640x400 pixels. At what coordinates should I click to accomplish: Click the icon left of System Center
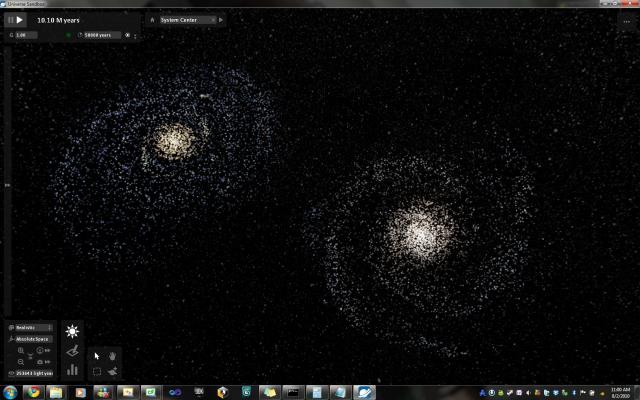(152, 20)
